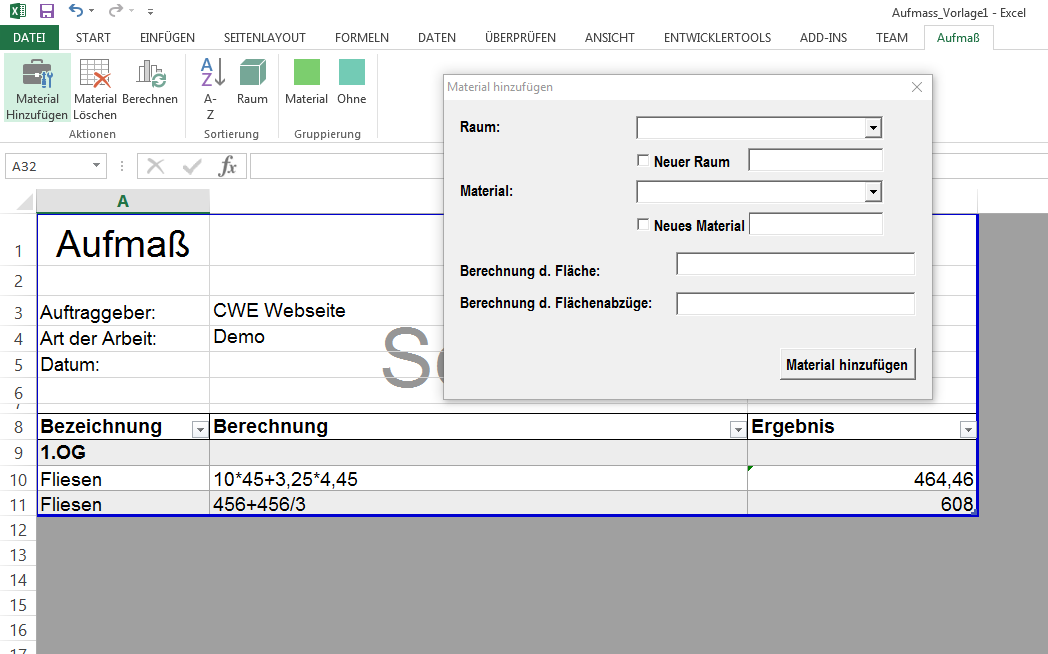Click the insert function fx icon

pyautogui.click(x=228, y=166)
